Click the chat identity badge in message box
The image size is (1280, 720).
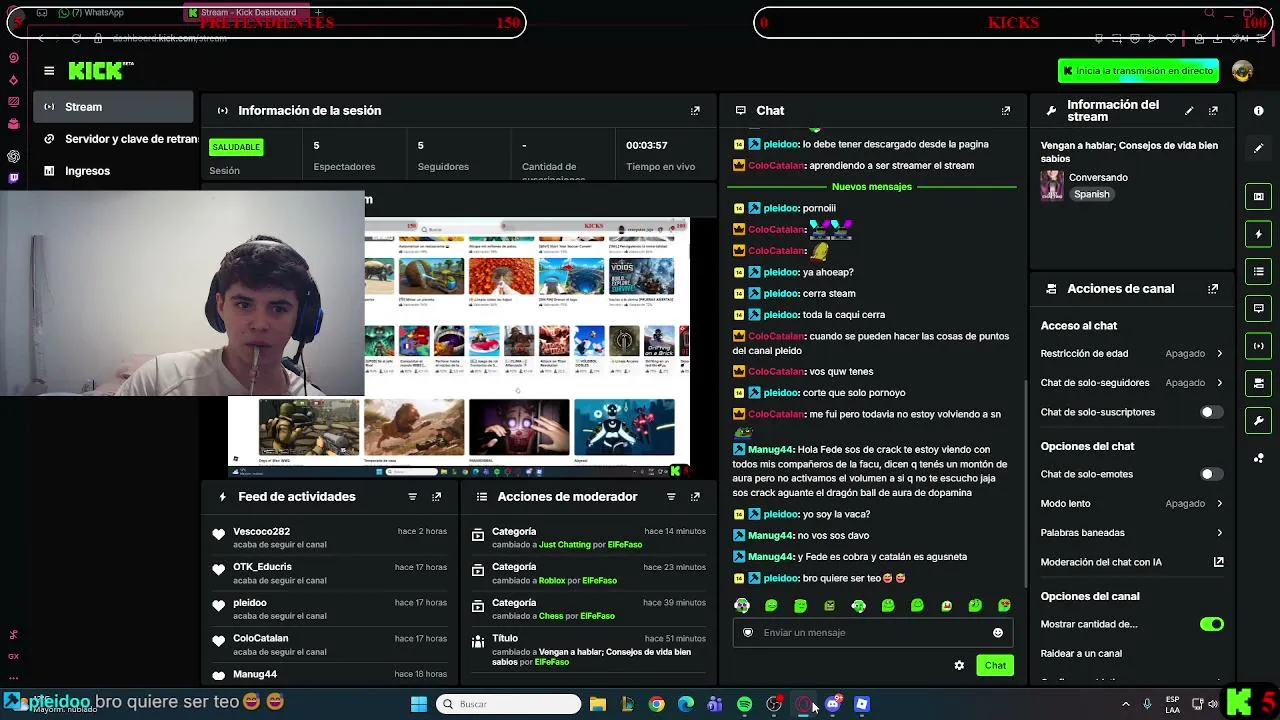748,633
